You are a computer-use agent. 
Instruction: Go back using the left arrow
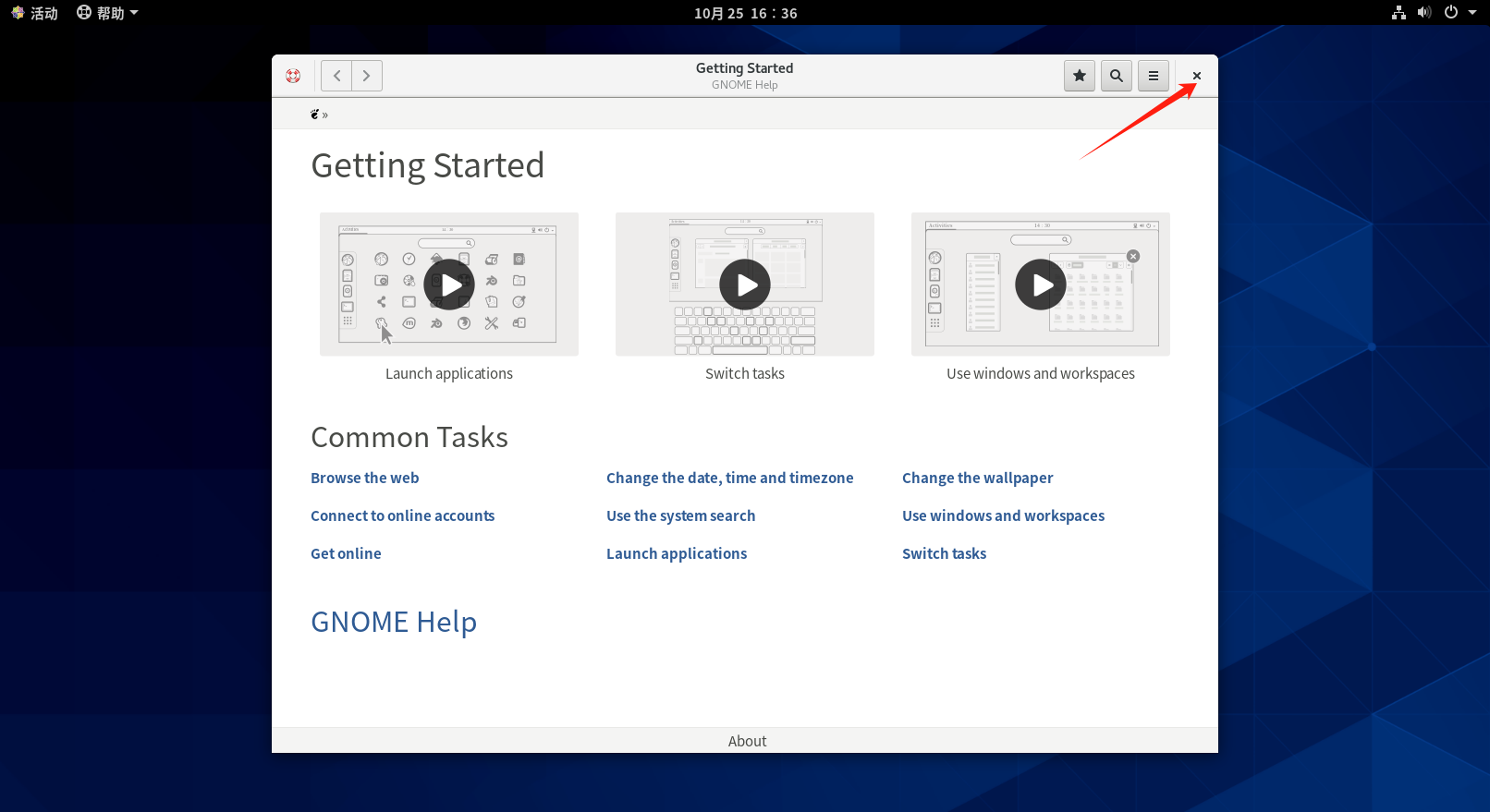coord(336,76)
